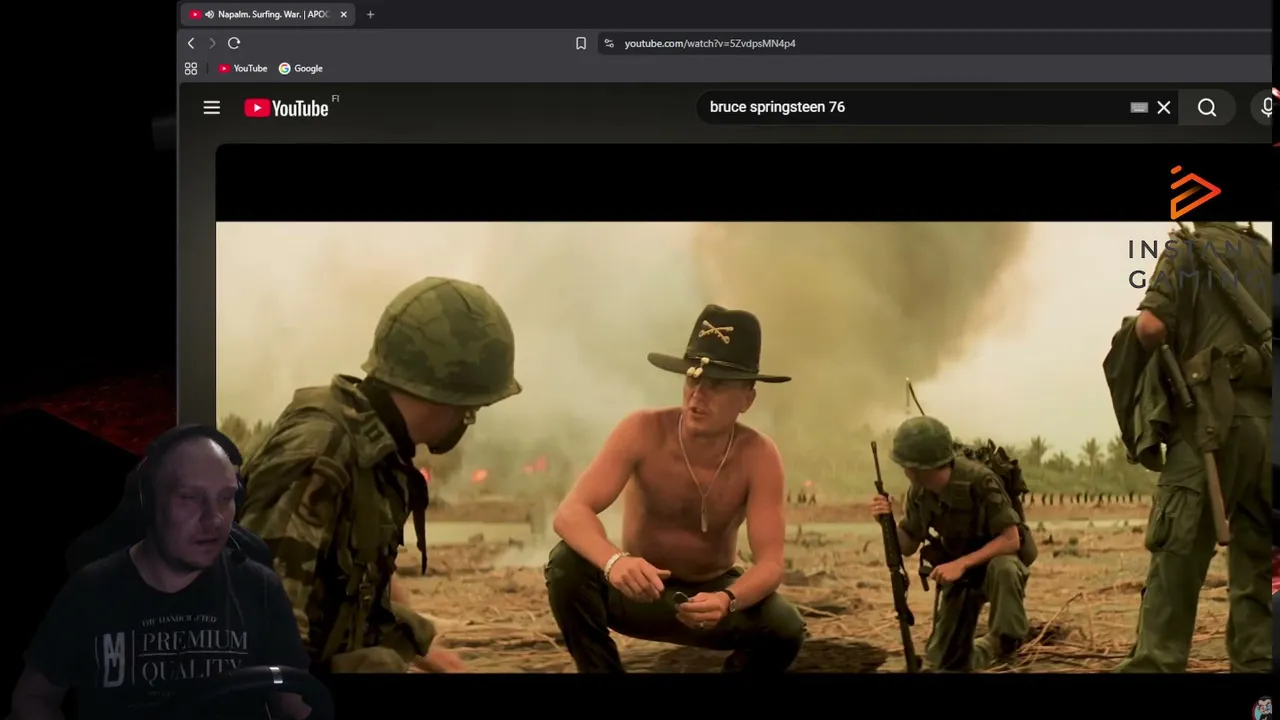Open the virtual keyboard in the search box

tap(1139, 107)
